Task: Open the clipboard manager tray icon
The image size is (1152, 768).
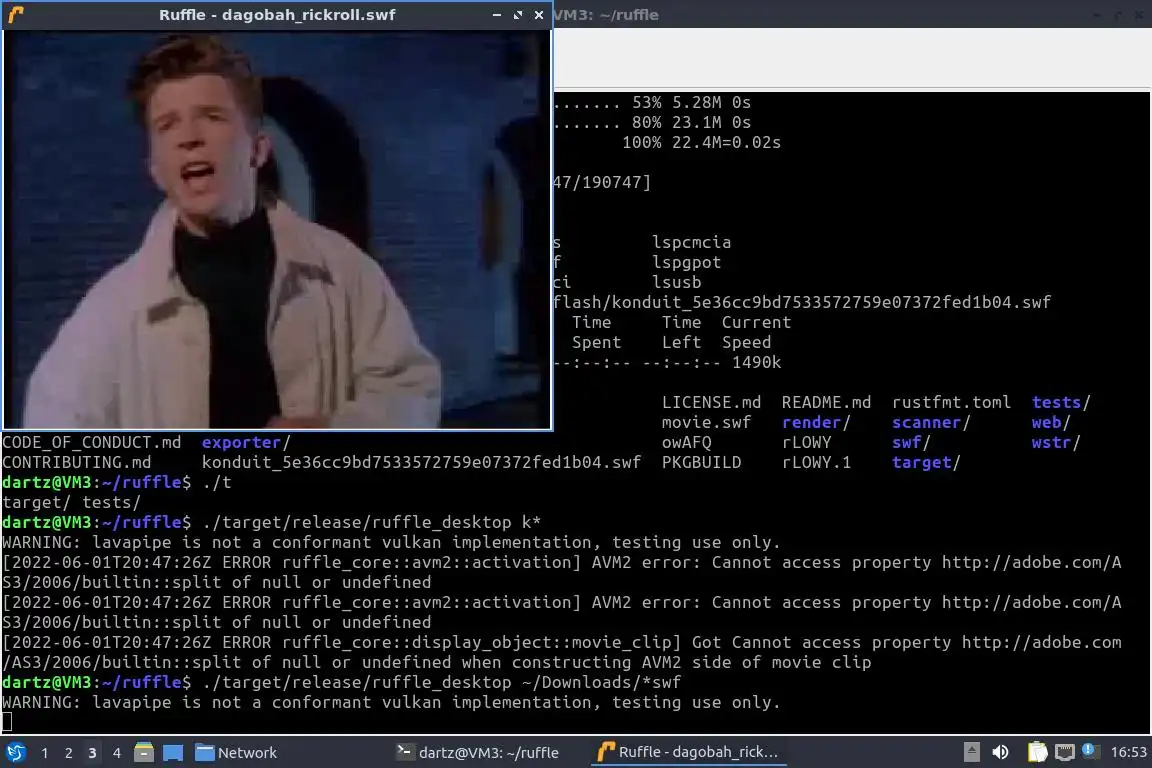Action: point(1037,752)
